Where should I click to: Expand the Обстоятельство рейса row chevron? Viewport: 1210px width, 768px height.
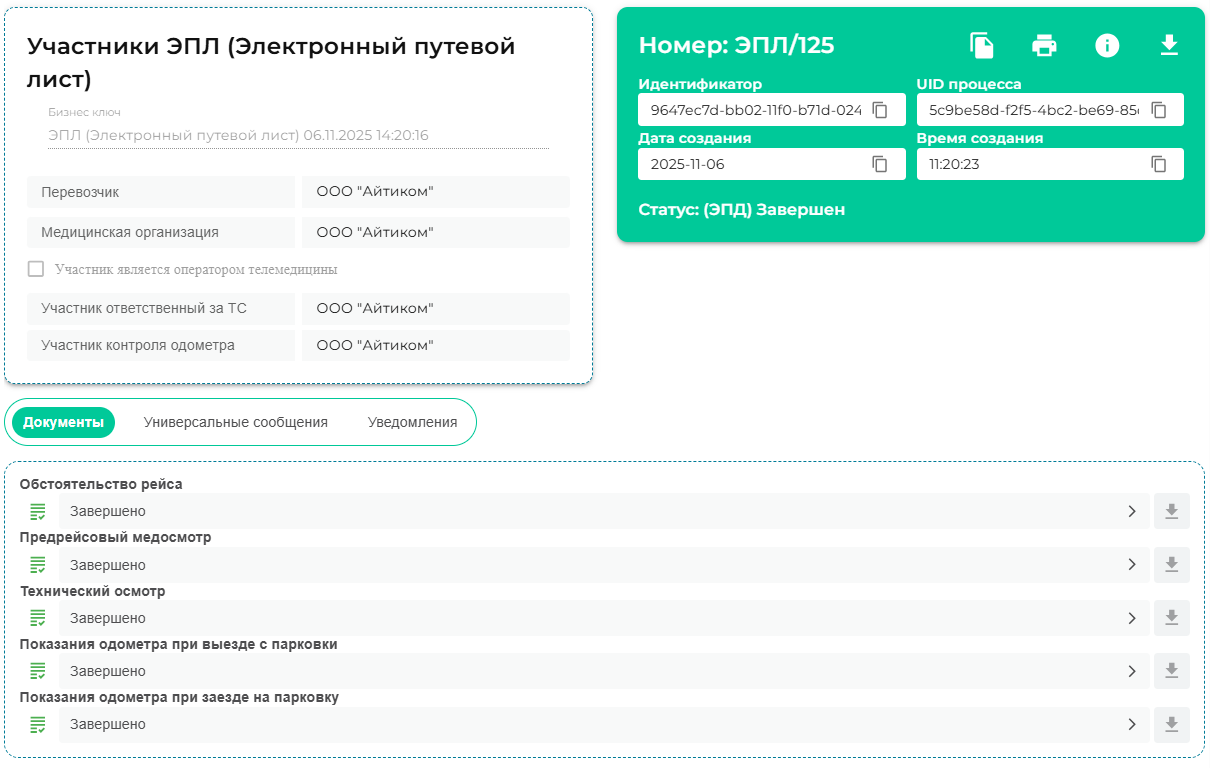point(1132,511)
